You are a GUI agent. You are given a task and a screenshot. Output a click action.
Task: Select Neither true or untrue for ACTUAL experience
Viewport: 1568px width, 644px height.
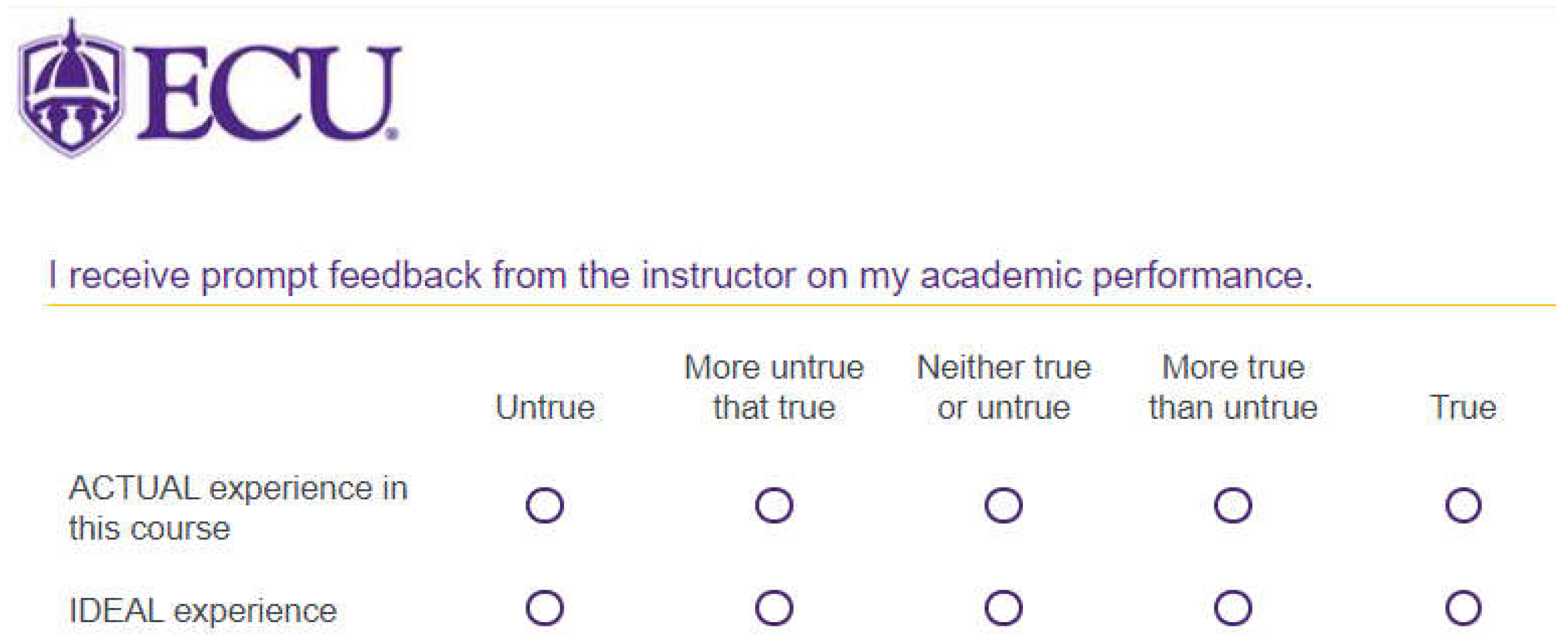pos(1003,505)
